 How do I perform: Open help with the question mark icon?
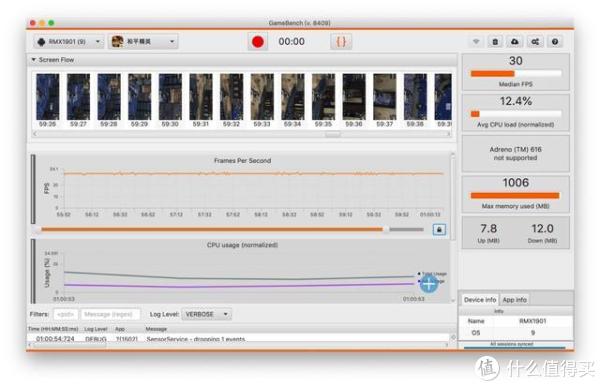click(x=555, y=42)
